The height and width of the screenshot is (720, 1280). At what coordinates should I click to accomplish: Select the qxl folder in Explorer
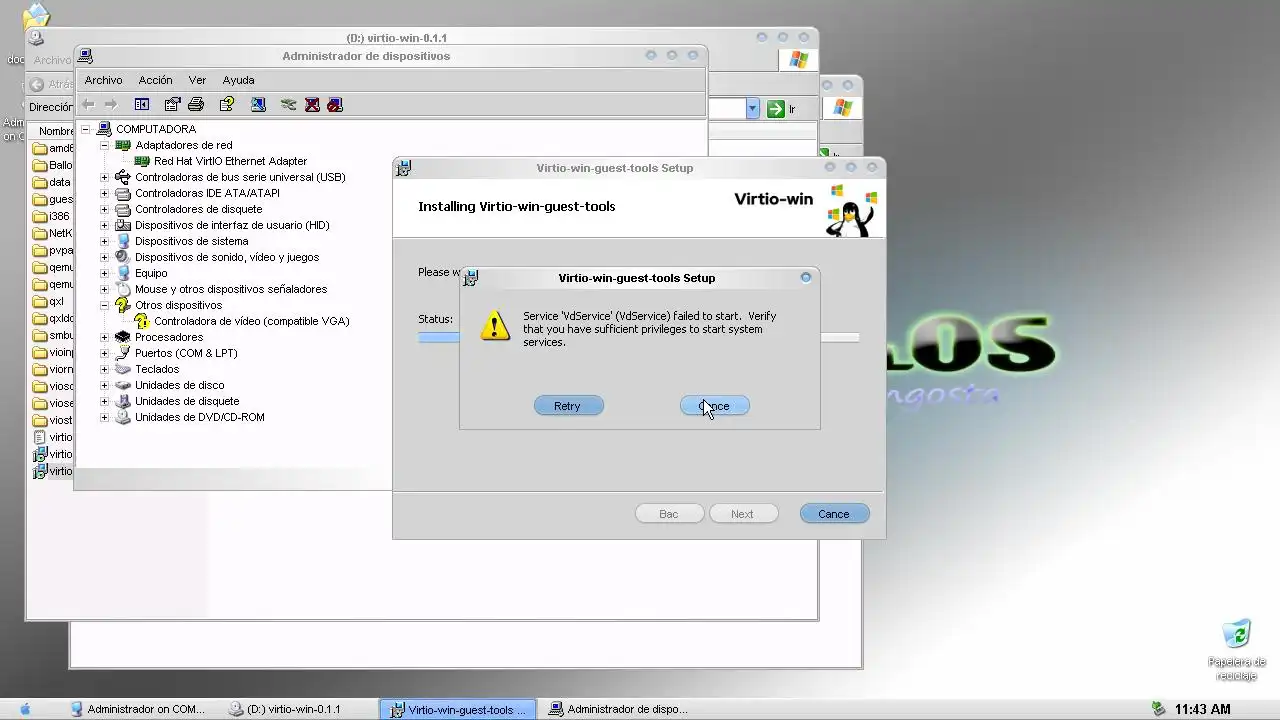coord(49,301)
